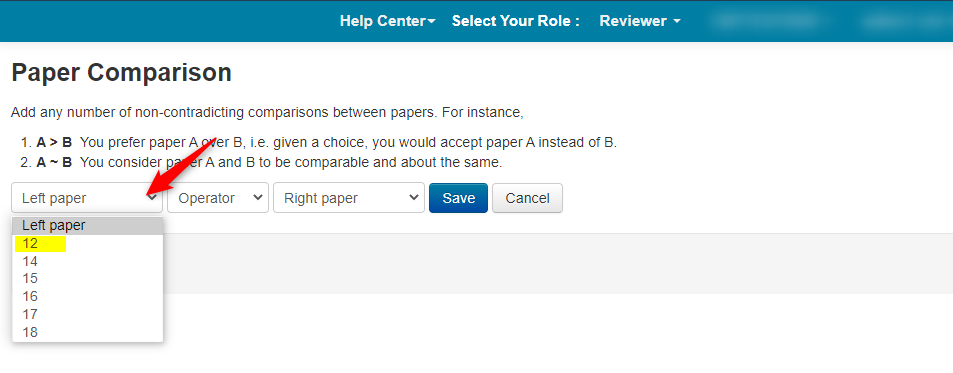This screenshot has height=373, width=953.
Task: Cancel the paper comparison
Action: point(528,198)
